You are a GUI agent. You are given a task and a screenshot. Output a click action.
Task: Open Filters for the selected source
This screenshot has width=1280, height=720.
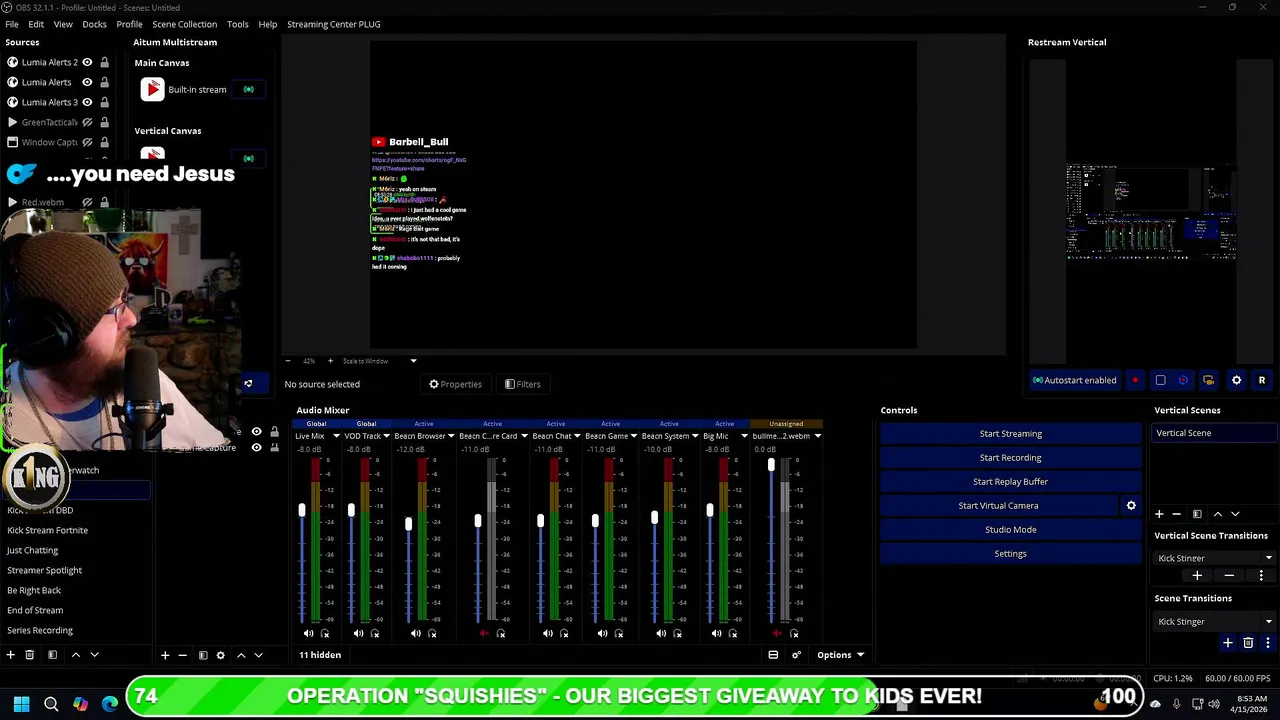point(522,384)
